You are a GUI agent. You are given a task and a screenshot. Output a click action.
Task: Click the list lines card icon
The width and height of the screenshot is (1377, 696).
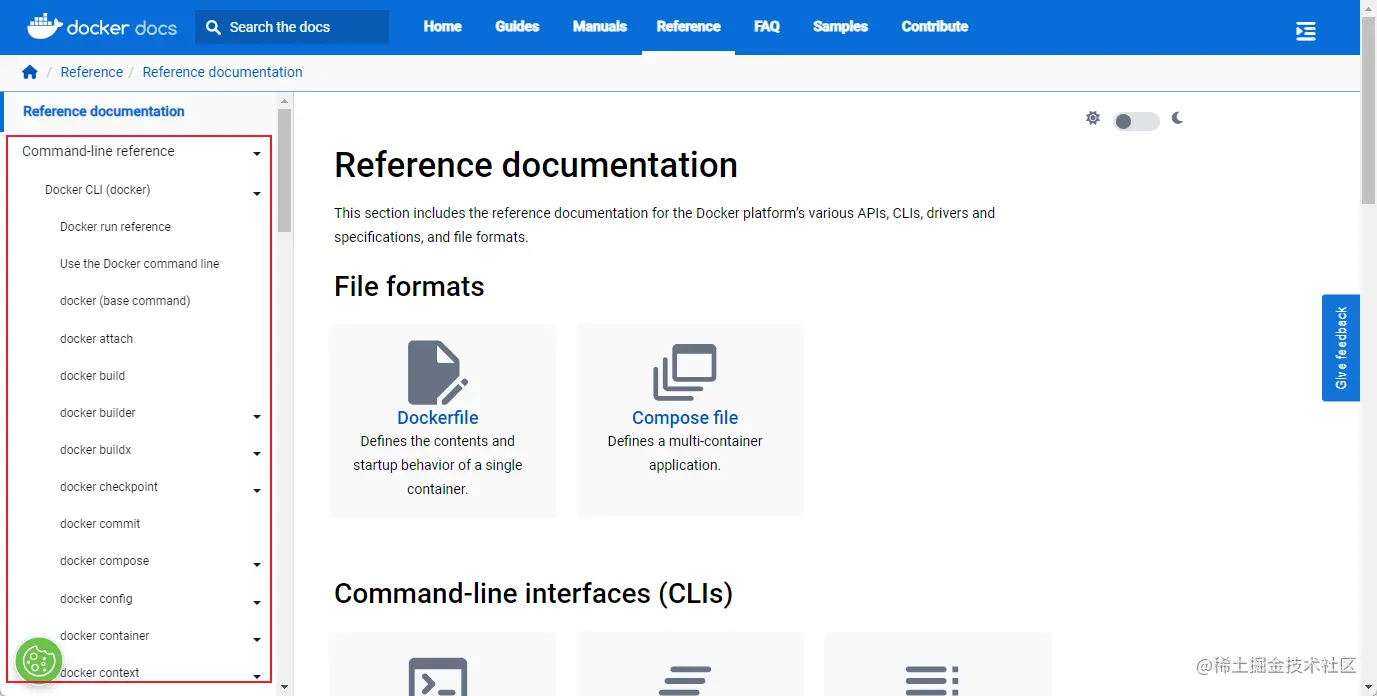tap(932, 680)
